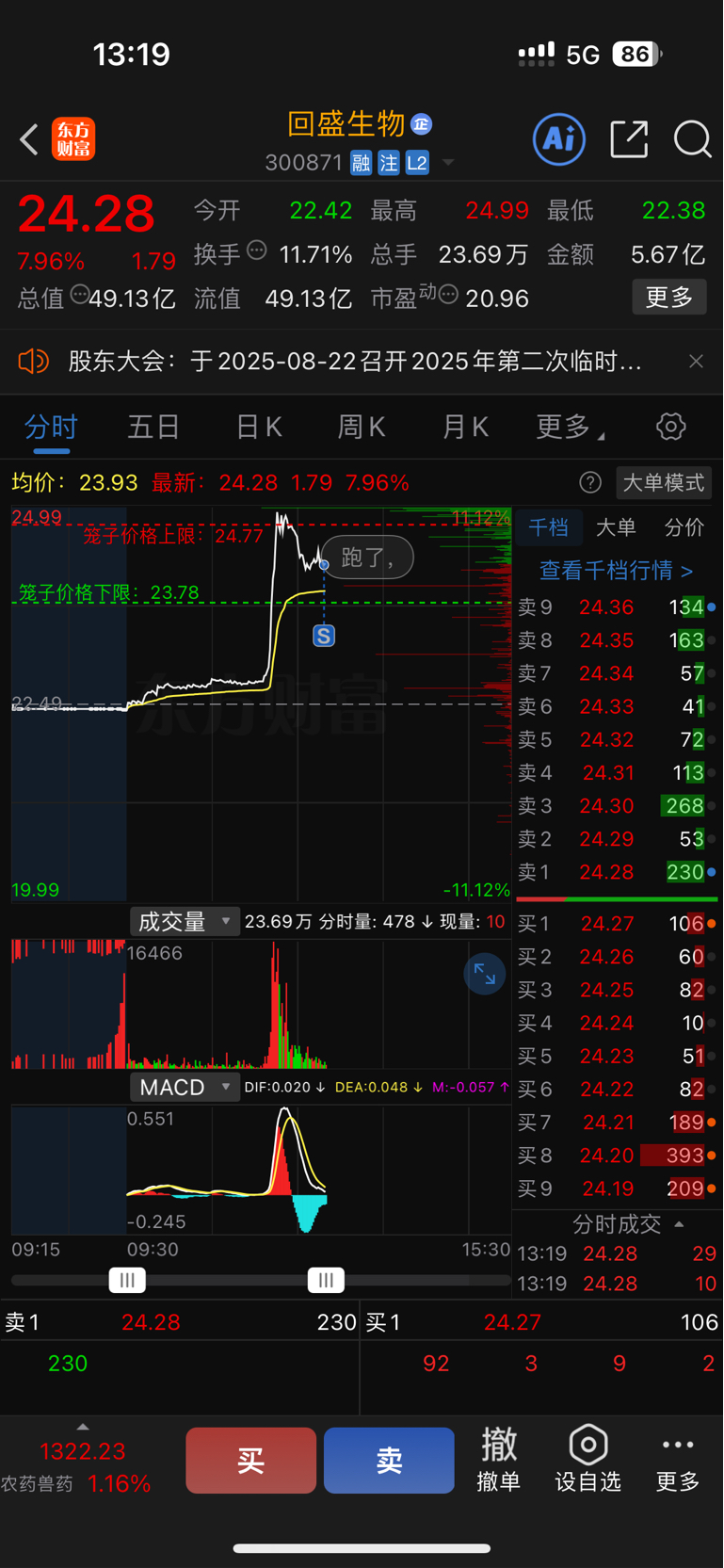
Task: Switch to the 周K tab
Action: tap(362, 428)
